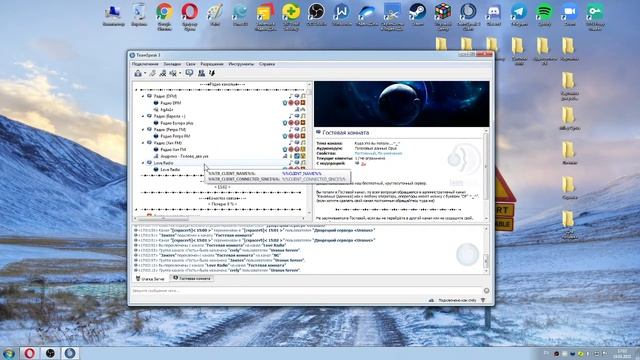Open the Recycle Bin on the desktop
The width and height of the screenshot is (640, 360).
(x=139, y=14)
